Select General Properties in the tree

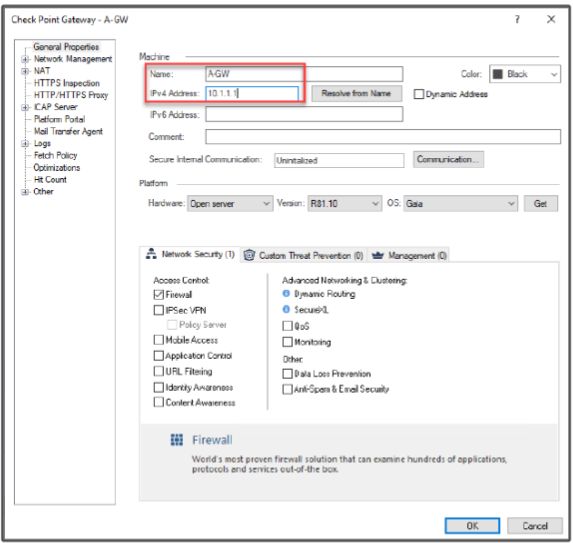pos(66,47)
